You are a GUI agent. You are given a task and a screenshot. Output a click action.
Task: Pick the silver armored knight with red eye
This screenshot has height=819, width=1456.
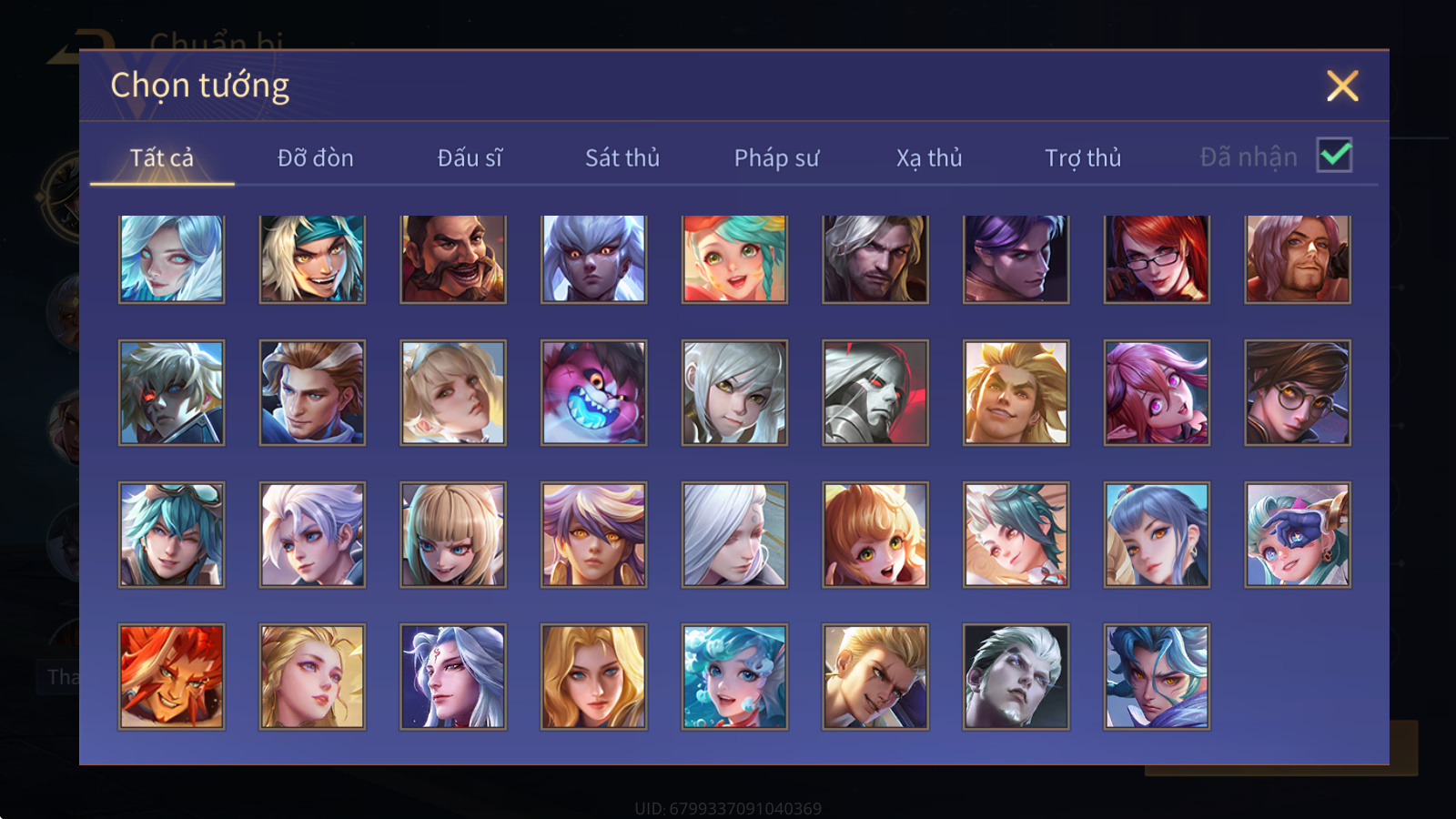(x=875, y=393)
